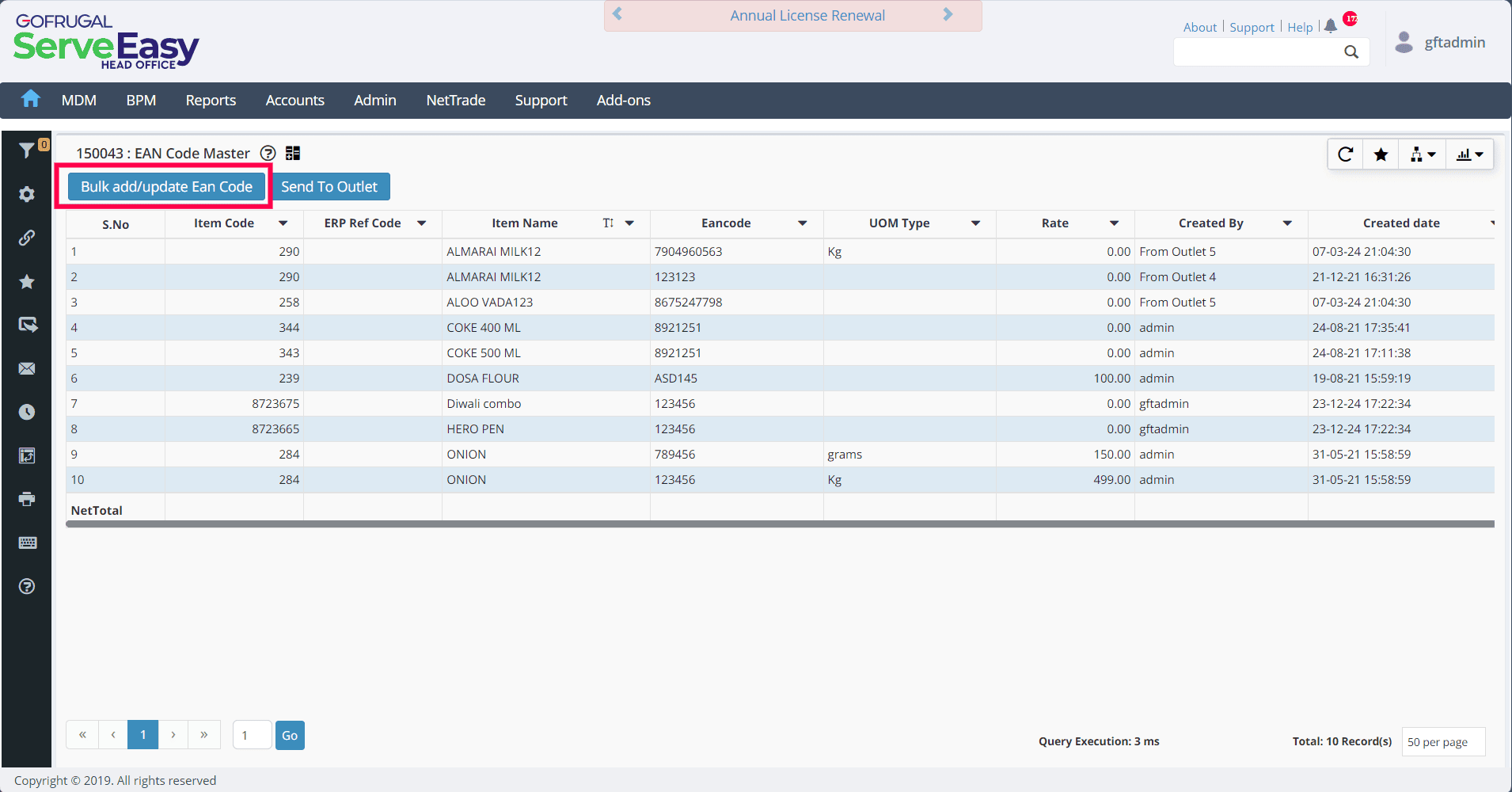Open Support menu in the navigation bar
1512x792 pixels.
tap(541, 101)
